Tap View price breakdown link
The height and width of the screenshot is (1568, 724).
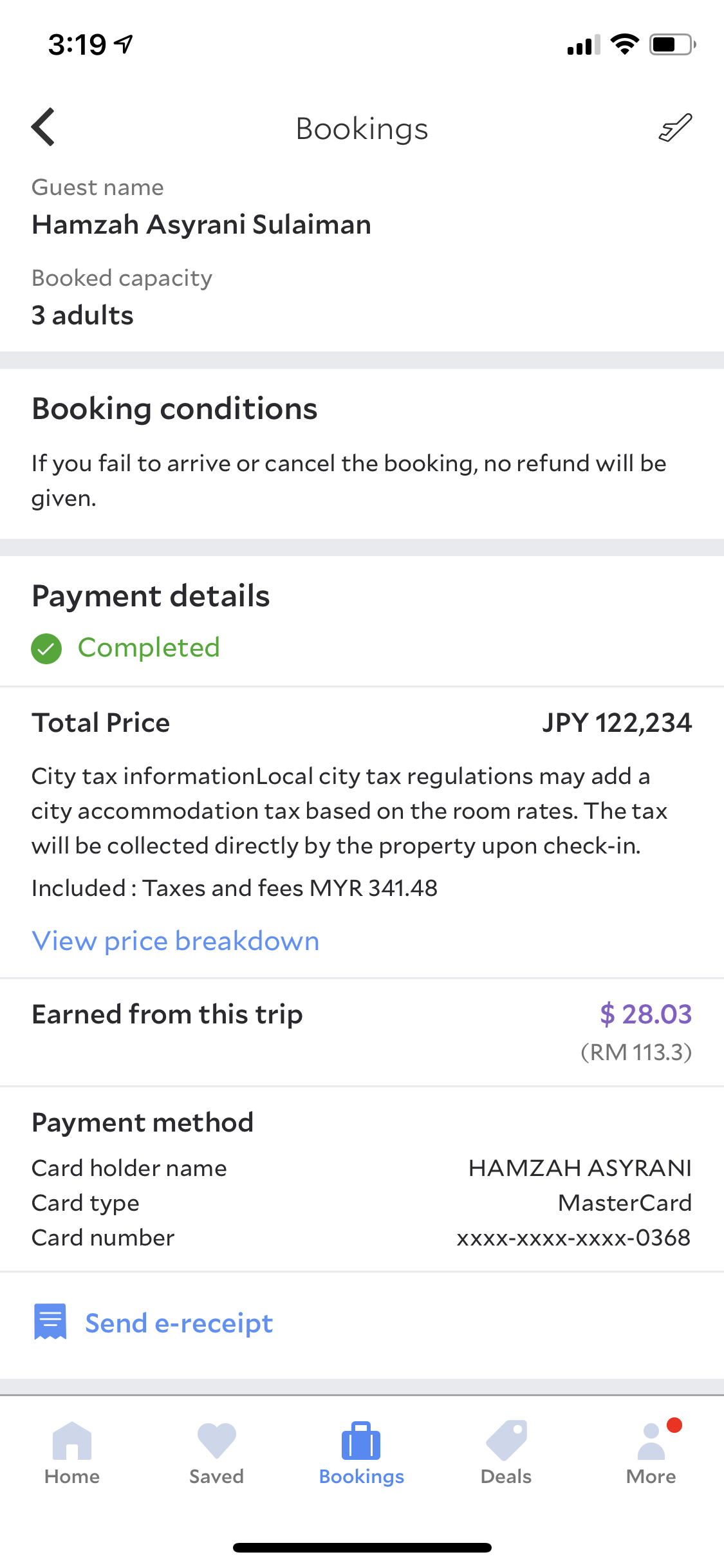click(x=176, y=941)
